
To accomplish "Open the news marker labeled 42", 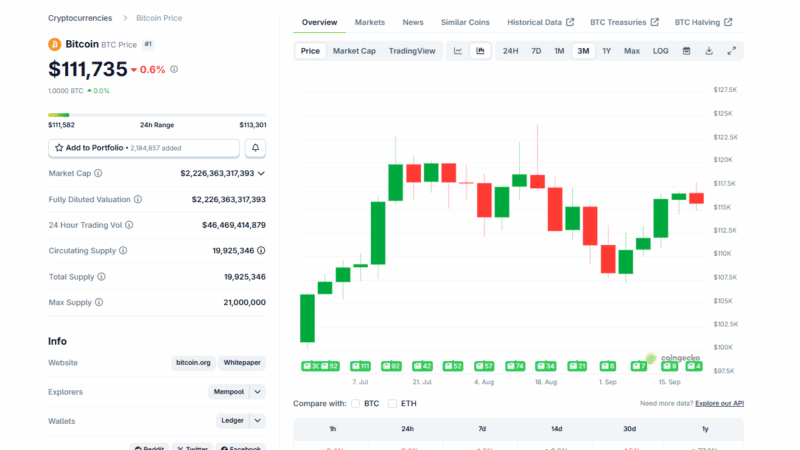I will click(x=422, y=366).
